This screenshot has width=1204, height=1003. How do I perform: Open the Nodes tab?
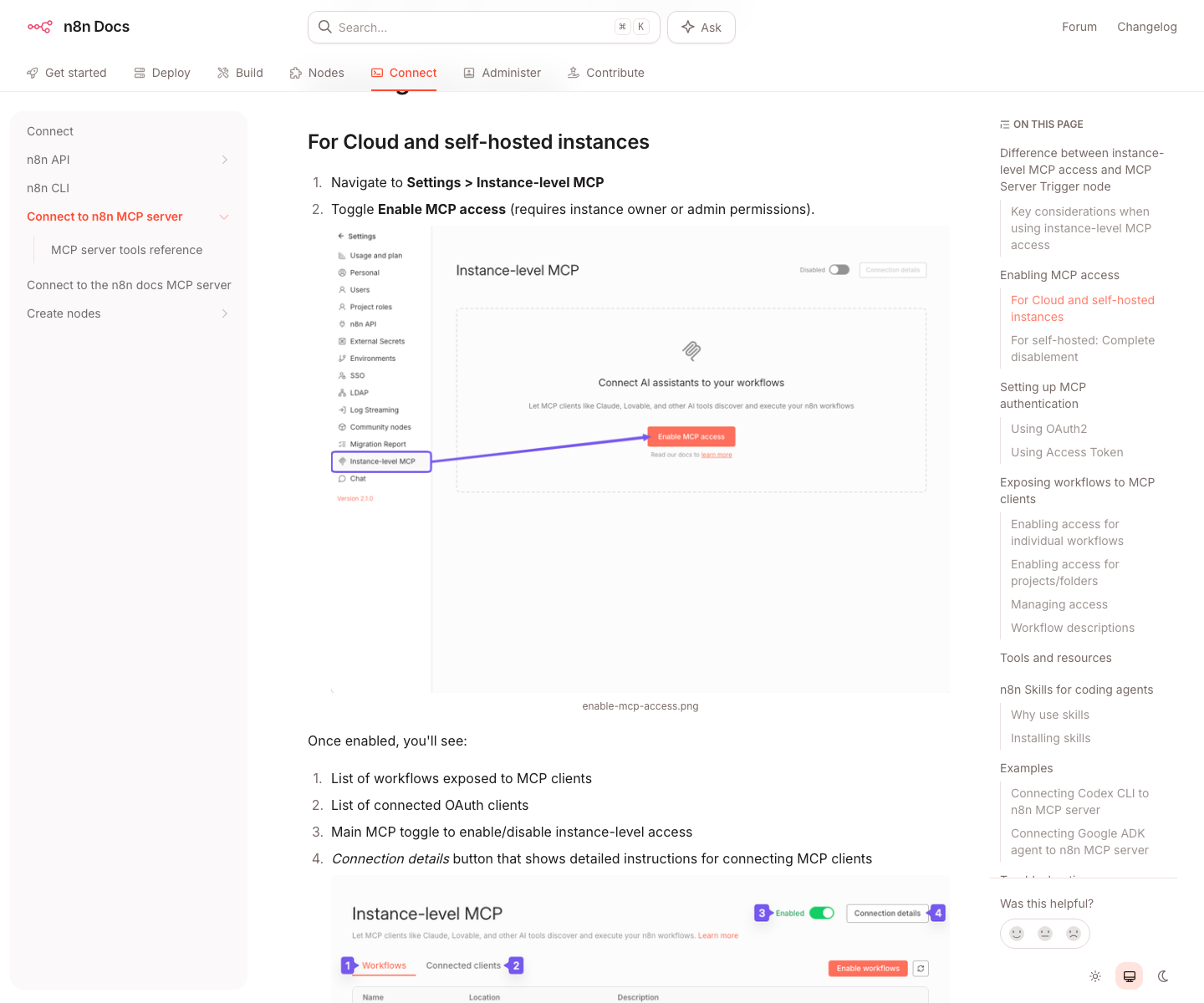(317, 73)
